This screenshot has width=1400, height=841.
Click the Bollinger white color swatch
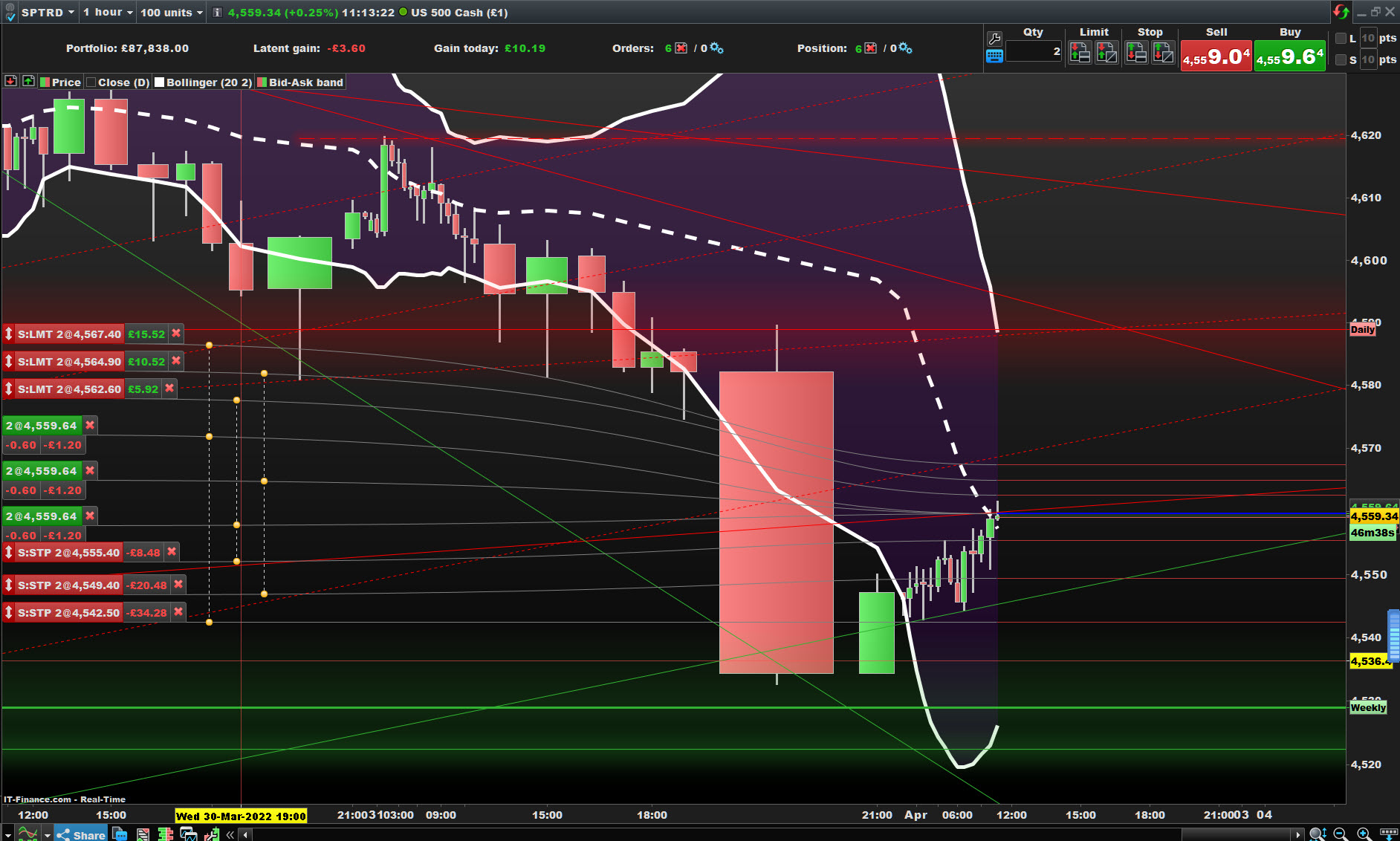point(159,82)
